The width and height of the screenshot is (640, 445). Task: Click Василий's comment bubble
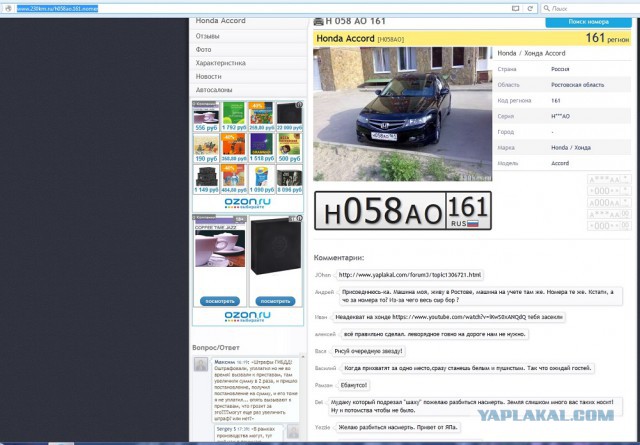coord(467,368)
